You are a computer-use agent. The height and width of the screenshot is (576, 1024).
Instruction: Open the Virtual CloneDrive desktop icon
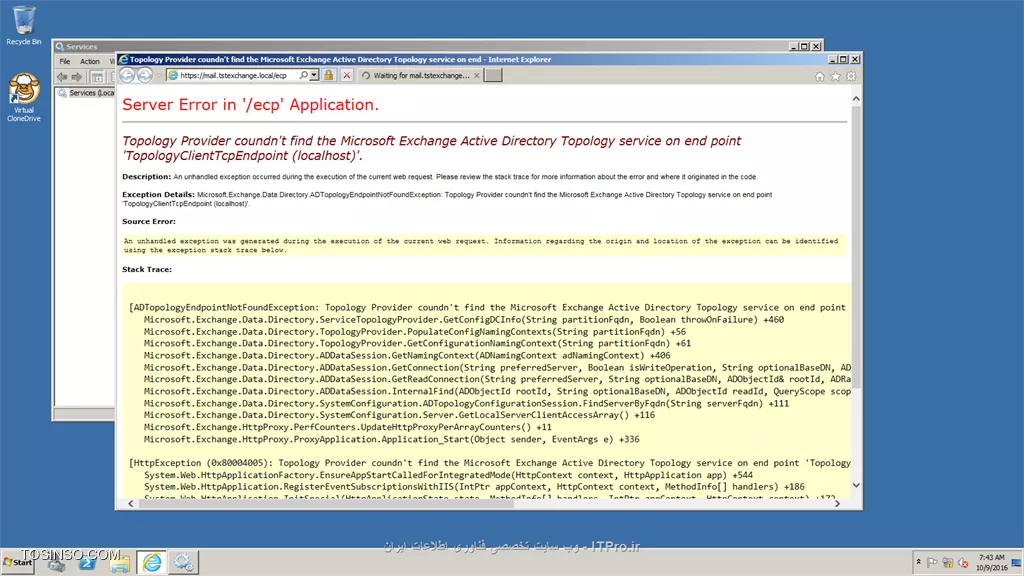point(24,97)
